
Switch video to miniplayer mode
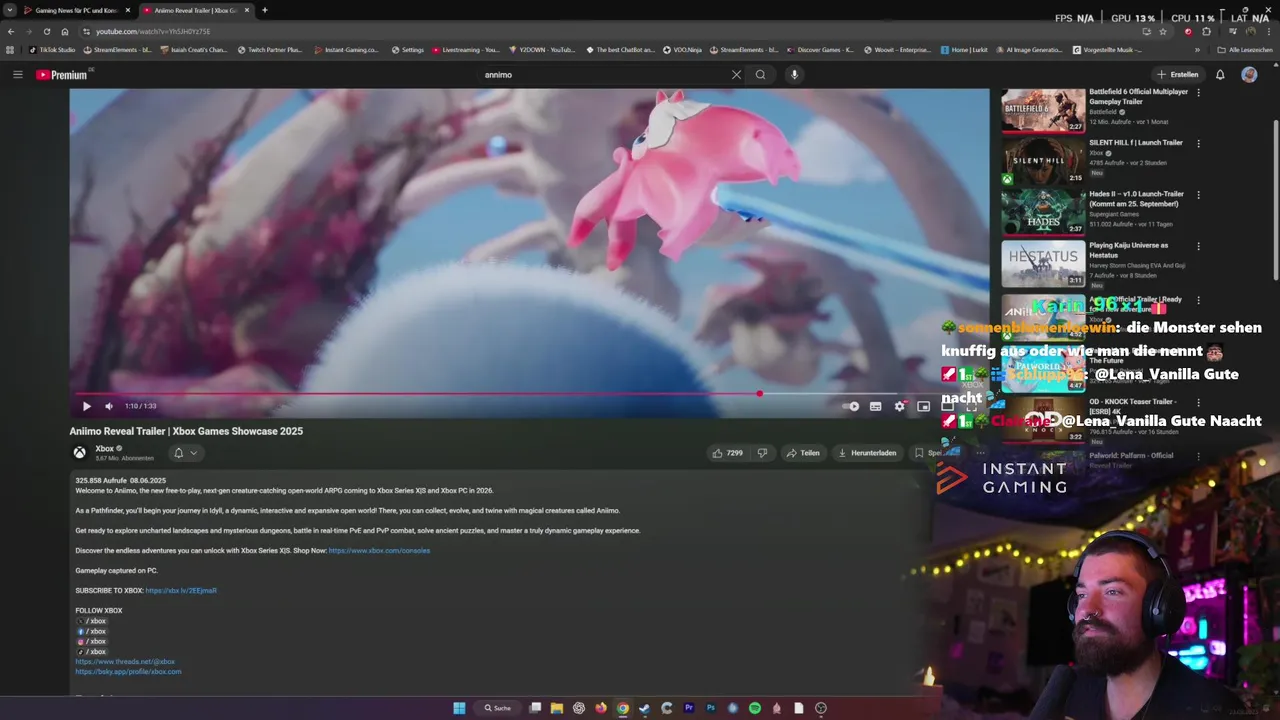923,406
